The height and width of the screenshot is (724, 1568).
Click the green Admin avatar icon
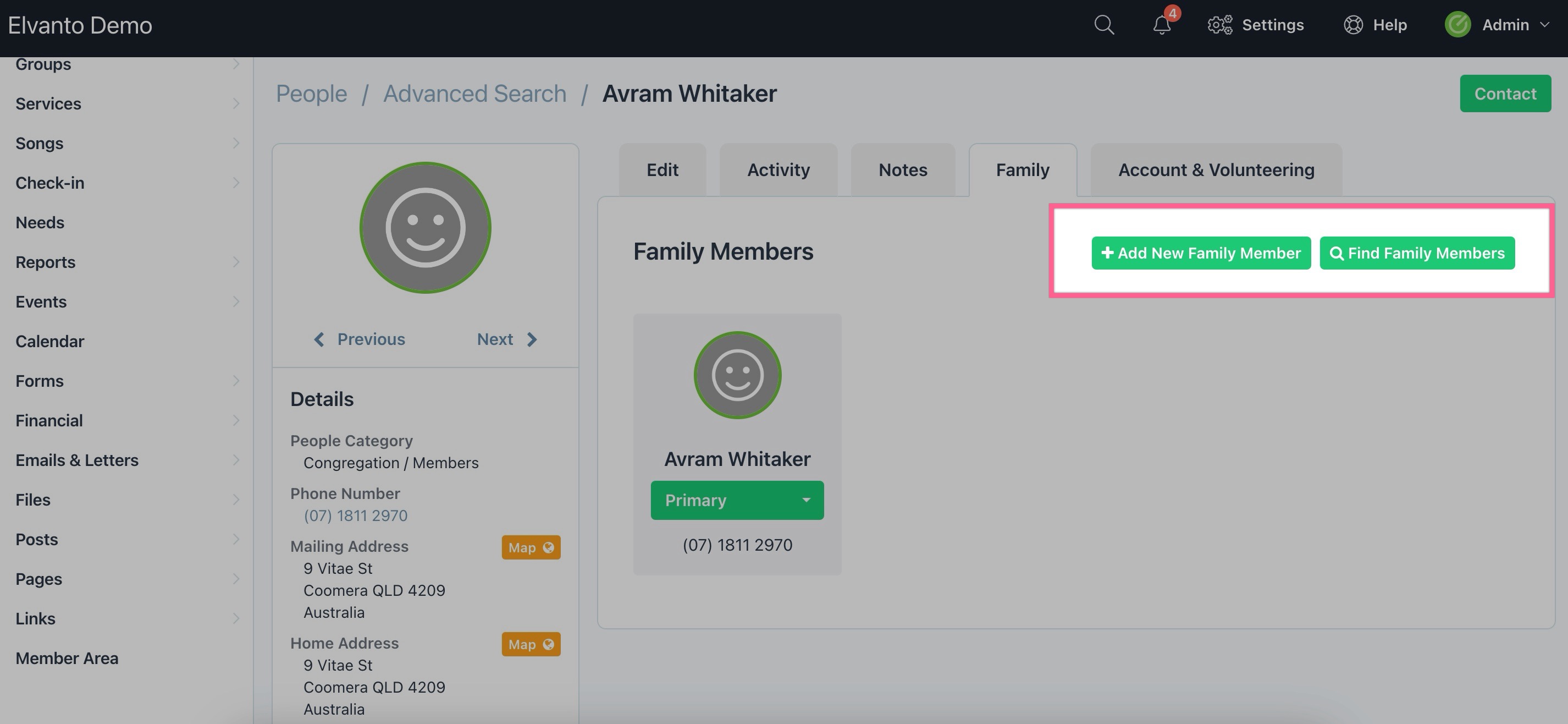click(1457, 25)
